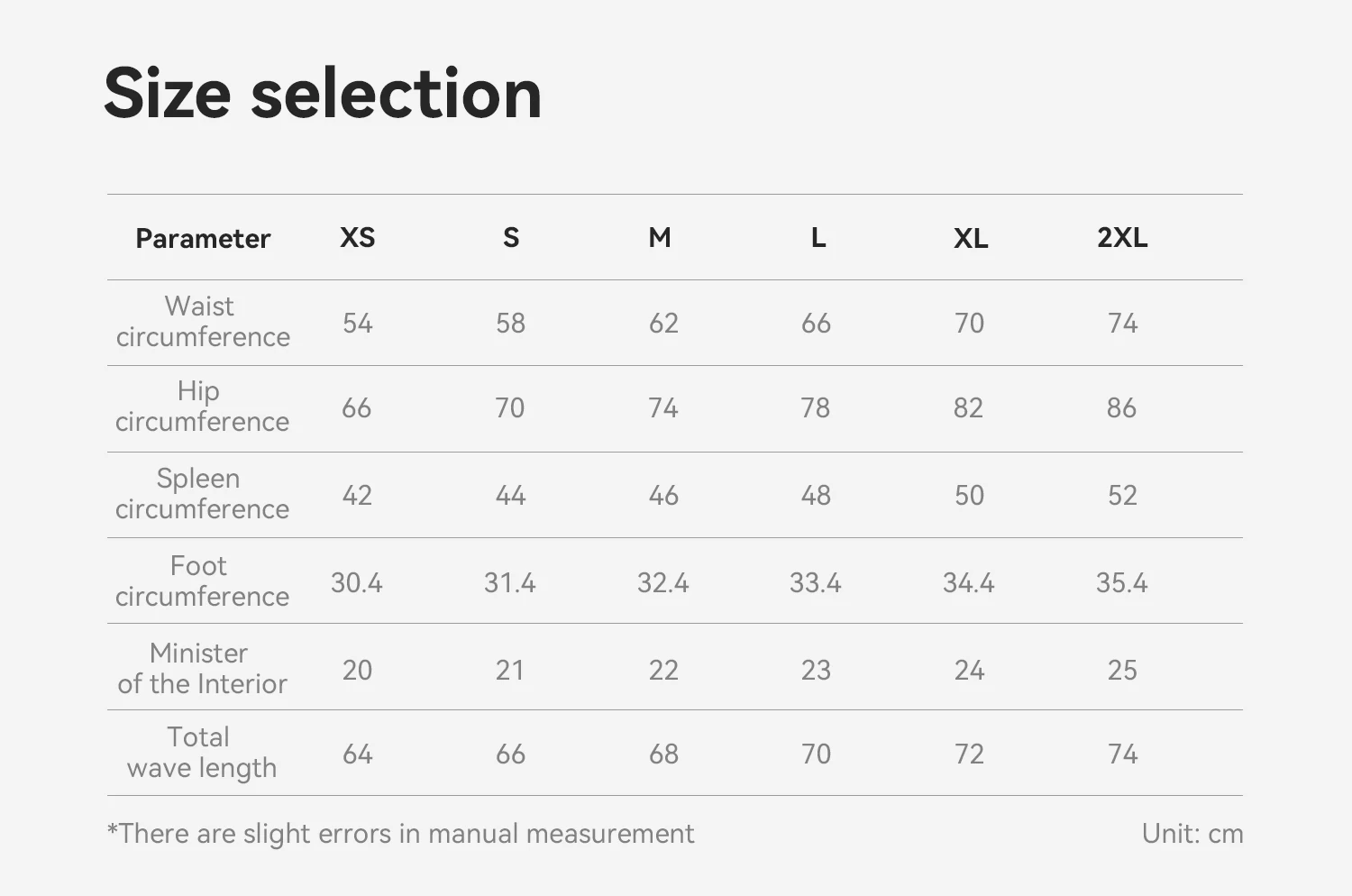Select the 2XL column header
The height and width of the screenshot is (896, 1352).
point(1122,237)
